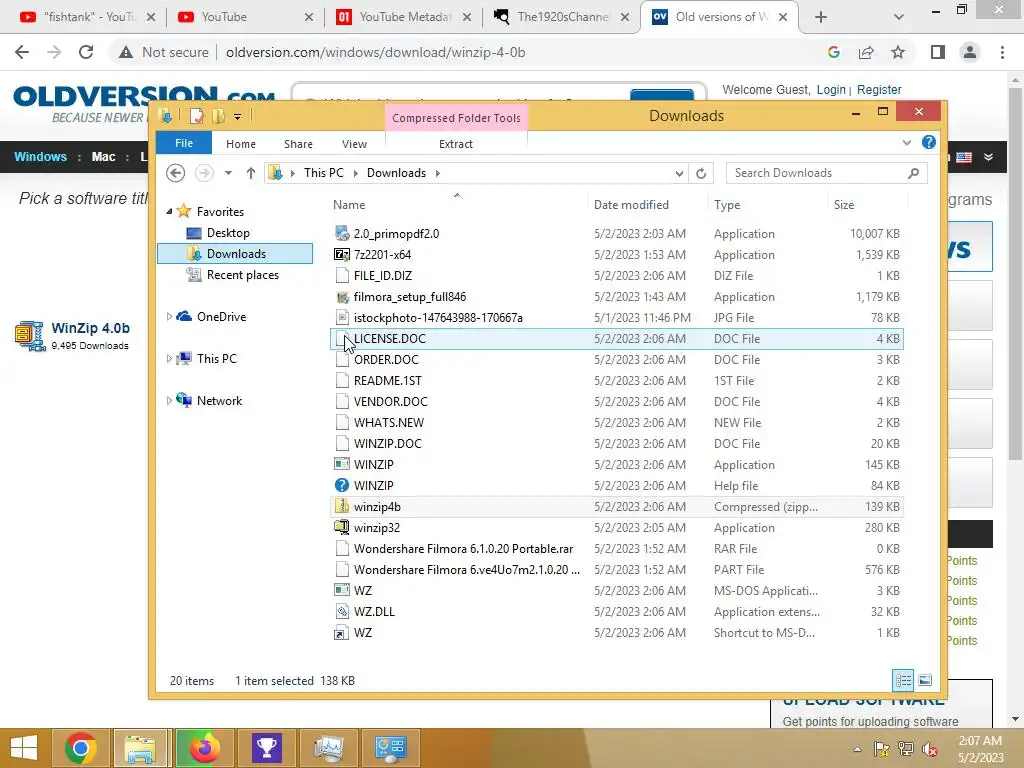Open the 2.0_primopdf2.0 application icon
Viewport: 1024px width, 768px height.
[342, 233]
